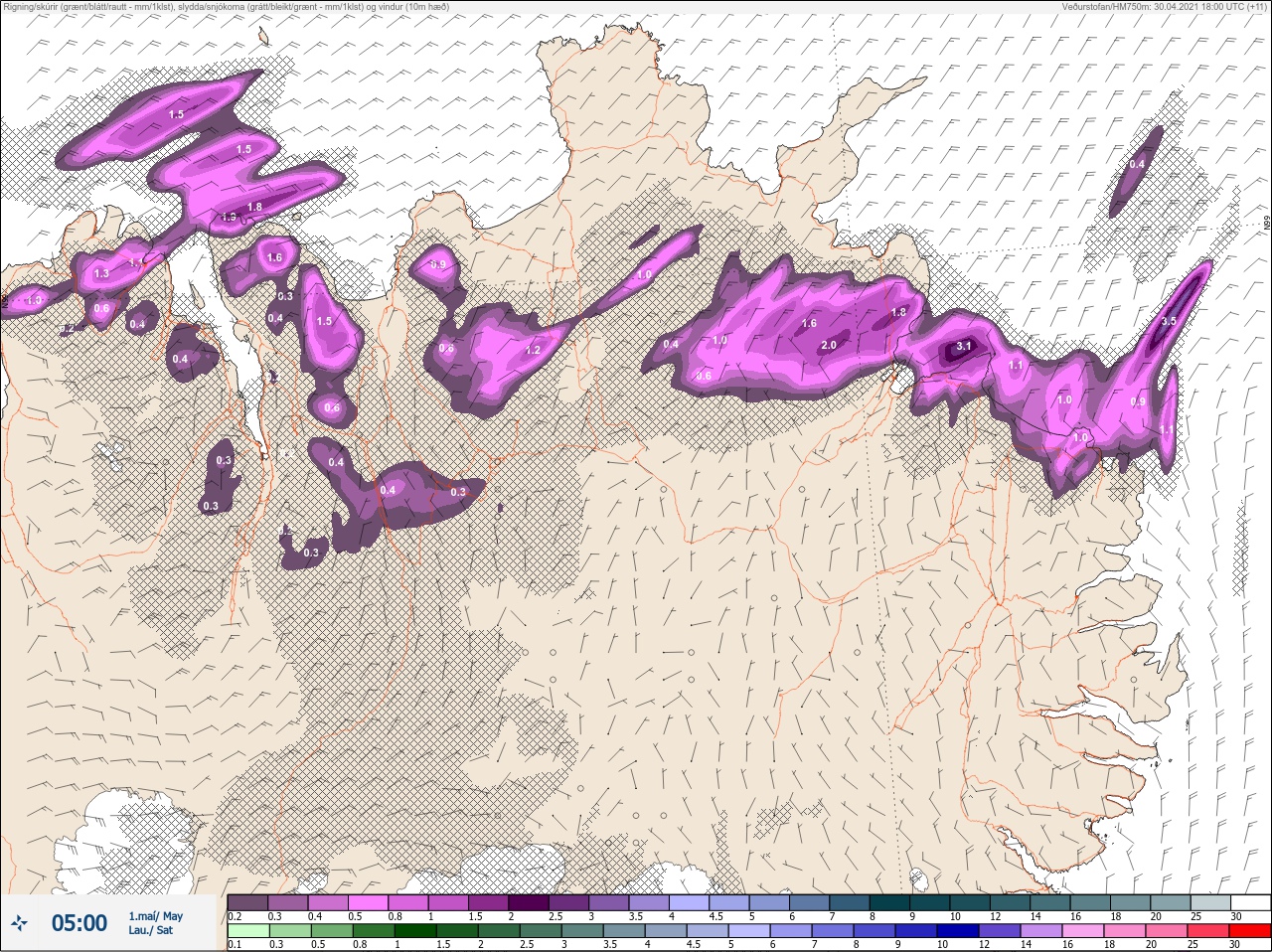Select upper legend lavender swatch between 4 and 4.5

(x=691, y=902)
